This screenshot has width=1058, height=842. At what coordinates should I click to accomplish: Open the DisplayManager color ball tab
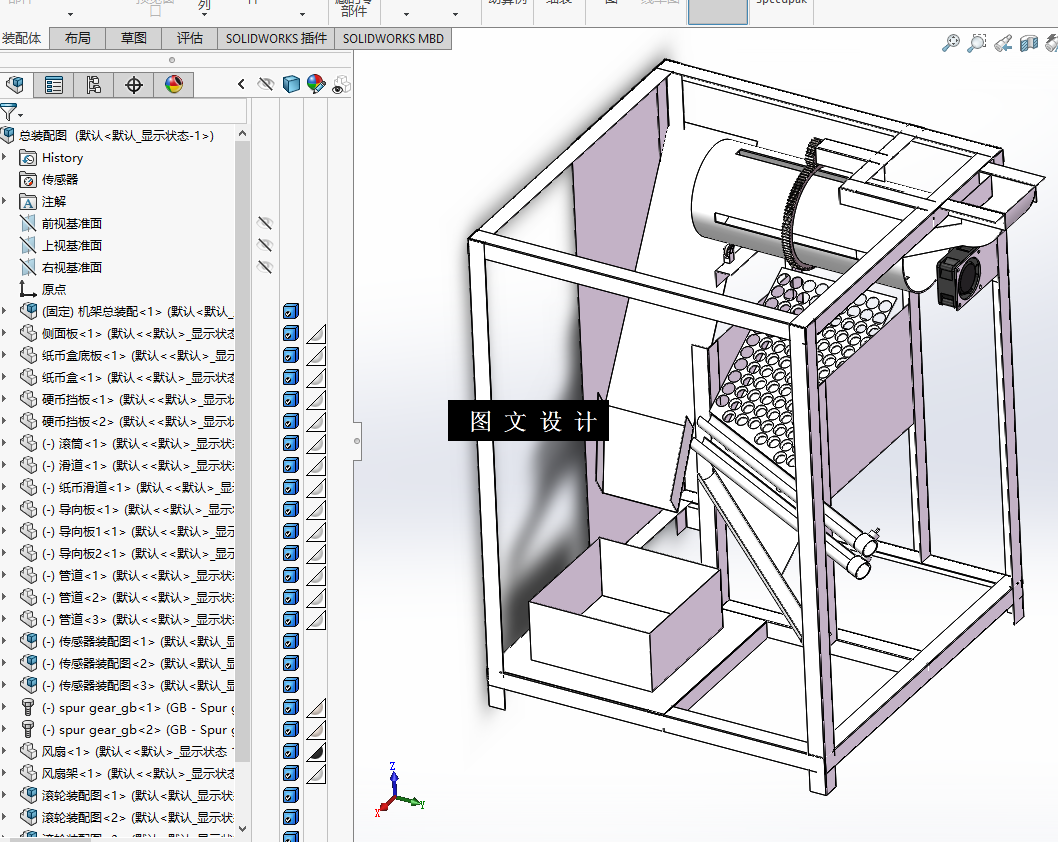[174, 85]
